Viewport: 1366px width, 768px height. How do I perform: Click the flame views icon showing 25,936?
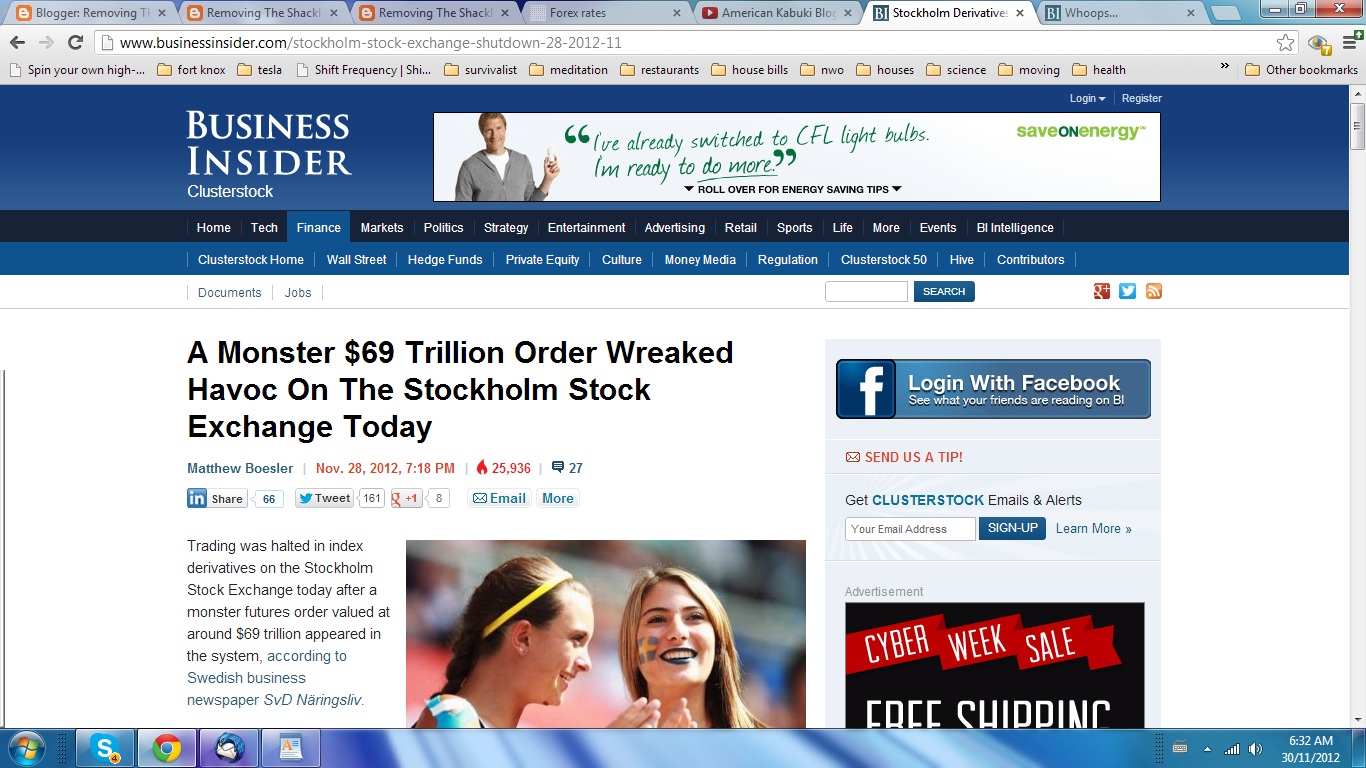click(x=482, y=468)
